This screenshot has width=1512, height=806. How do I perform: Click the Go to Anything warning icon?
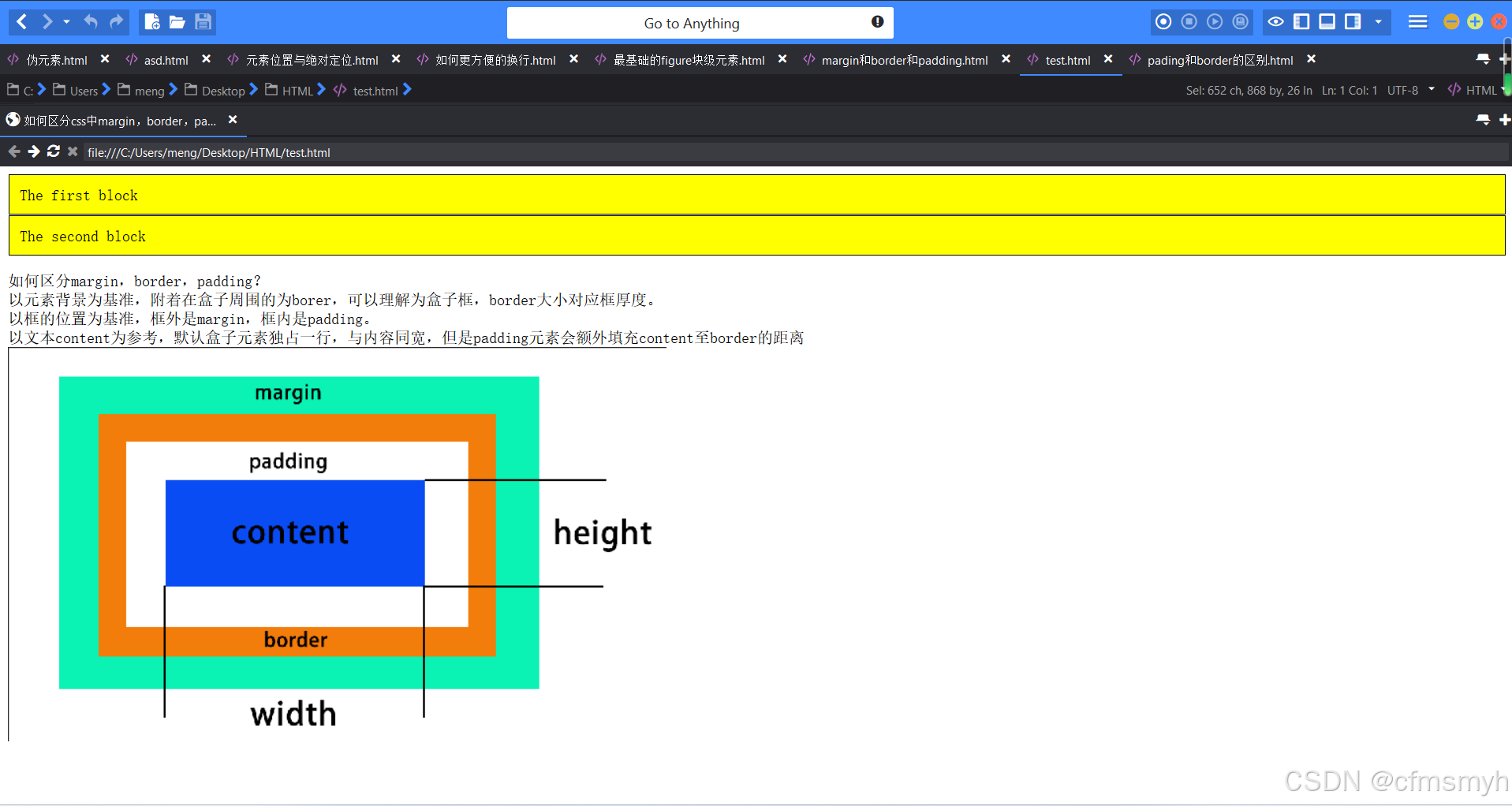pos(877,22)
